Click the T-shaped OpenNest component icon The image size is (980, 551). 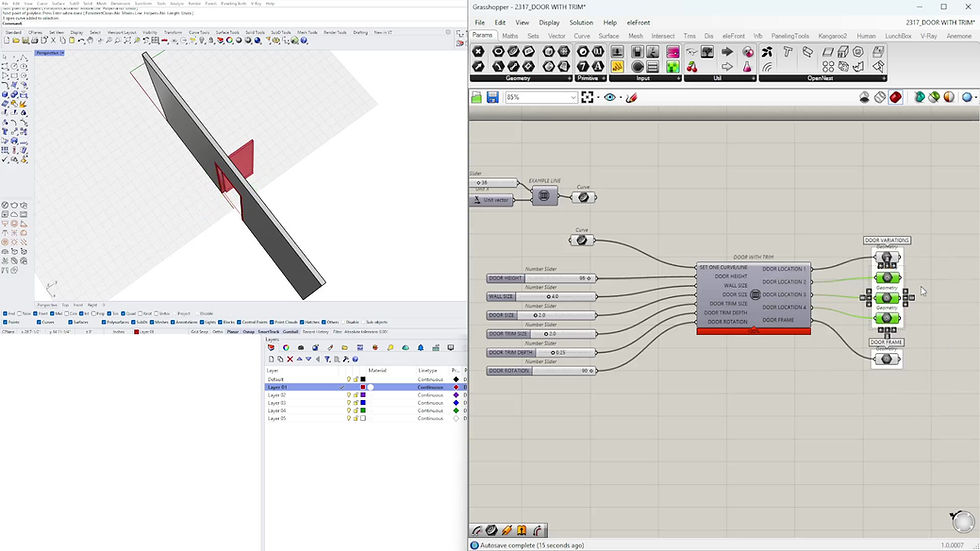click(788, 52)
